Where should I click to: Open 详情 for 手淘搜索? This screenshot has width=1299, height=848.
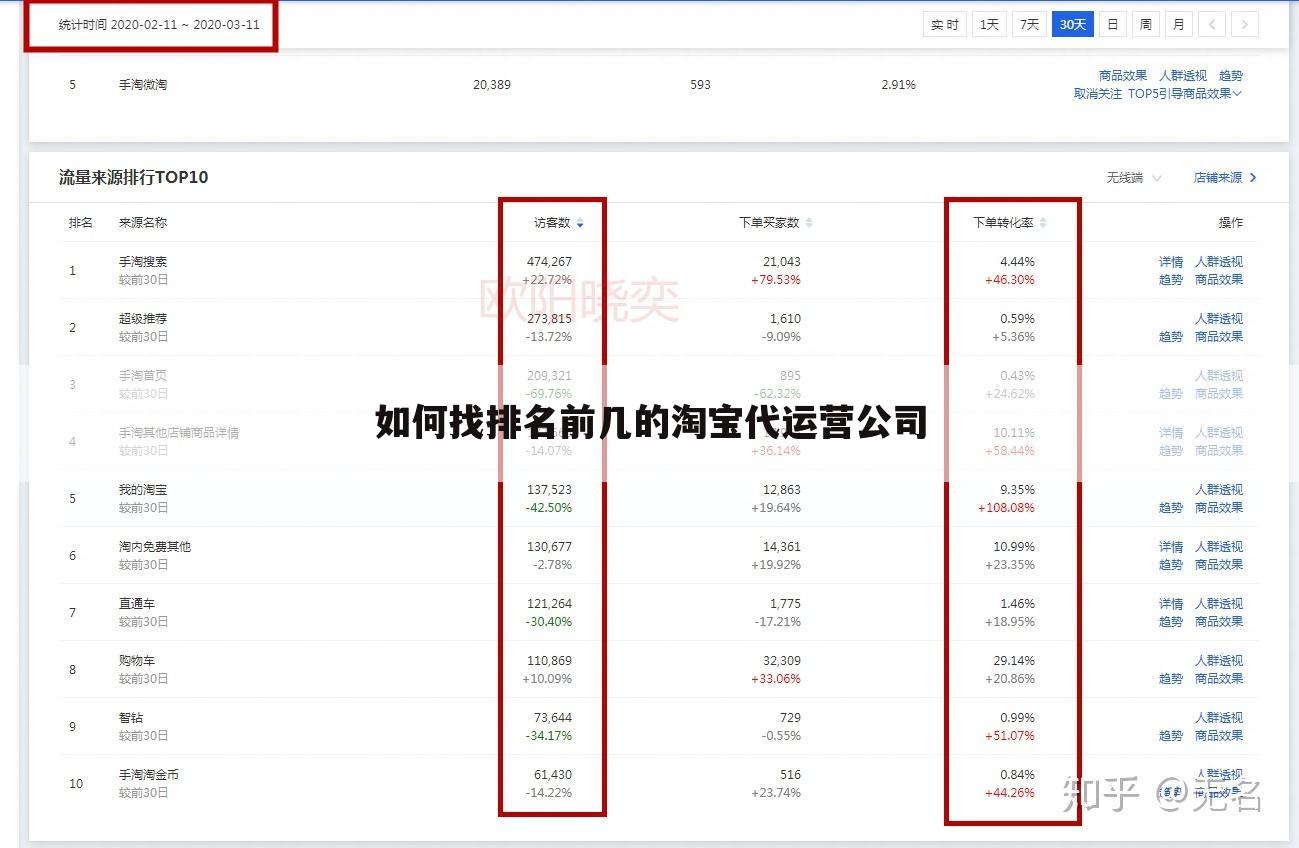click(x=1171, y=262)
